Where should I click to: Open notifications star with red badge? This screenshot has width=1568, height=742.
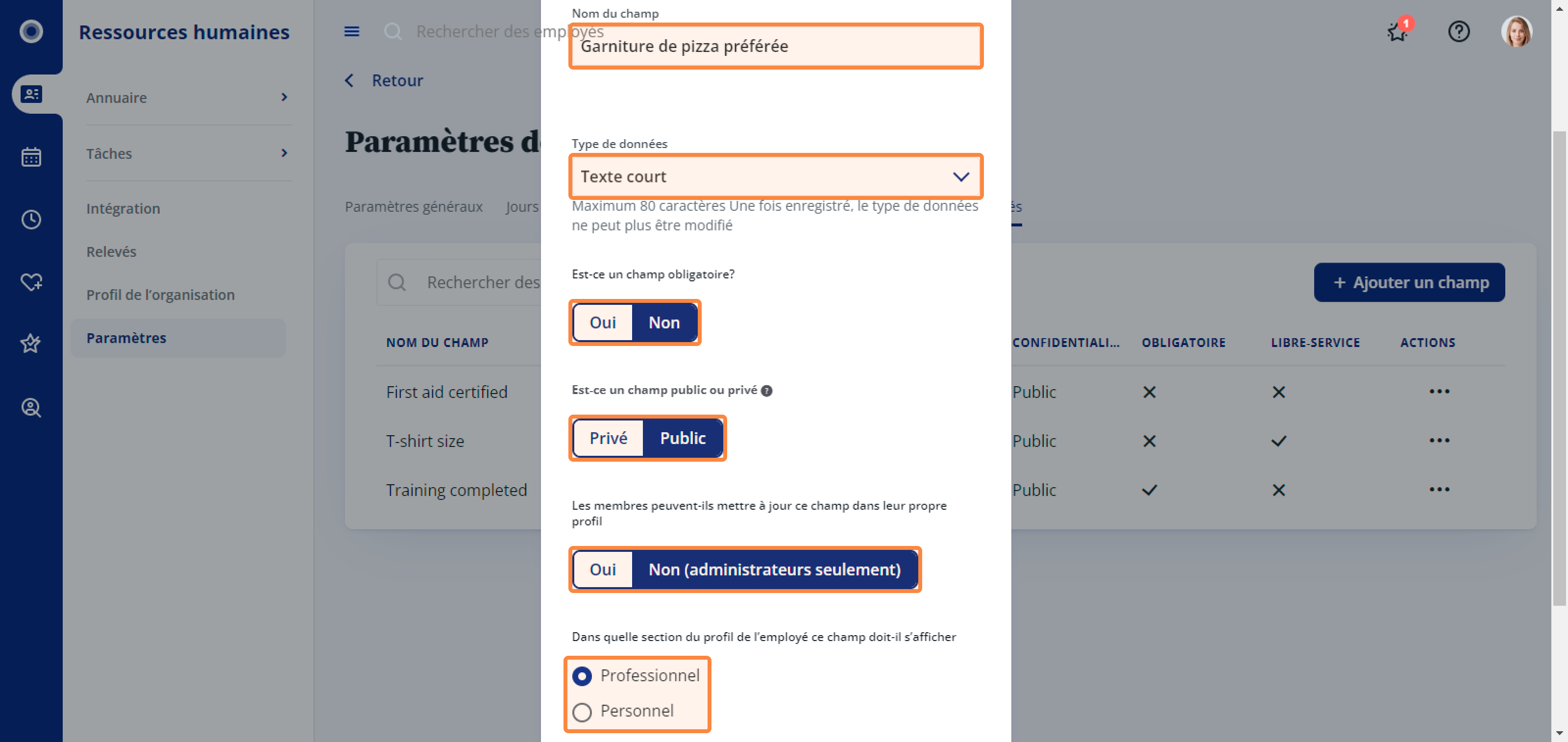coord(1397,31)
